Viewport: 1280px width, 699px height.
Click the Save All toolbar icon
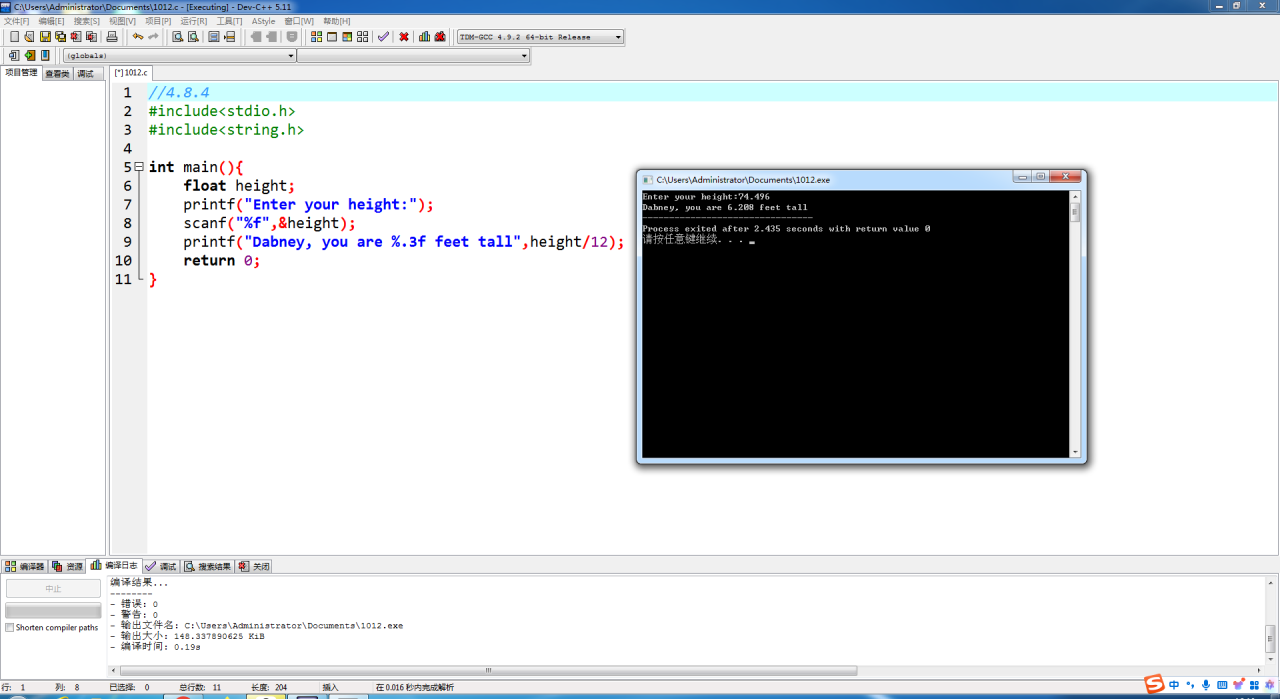[60, 37]
